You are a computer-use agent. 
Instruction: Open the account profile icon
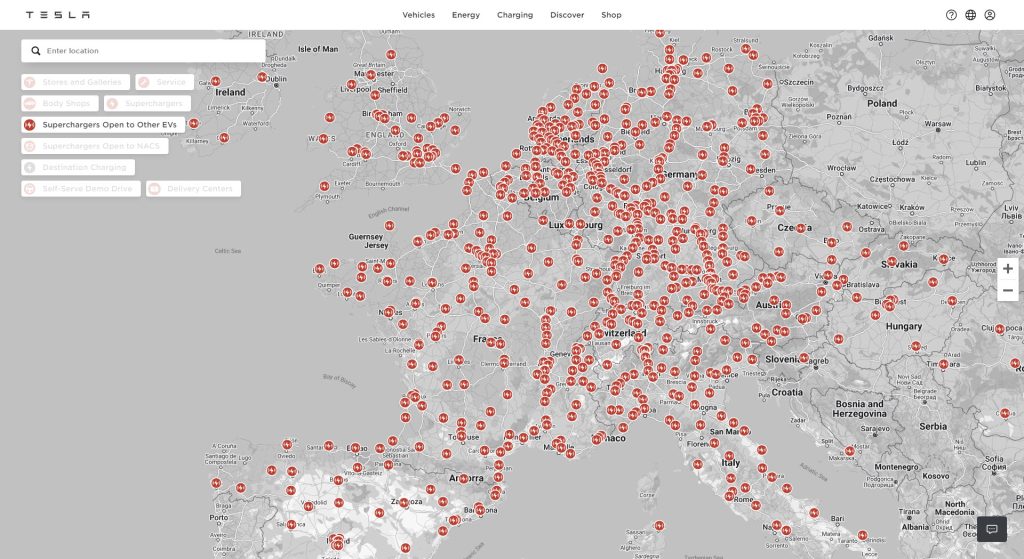[989, 15]
